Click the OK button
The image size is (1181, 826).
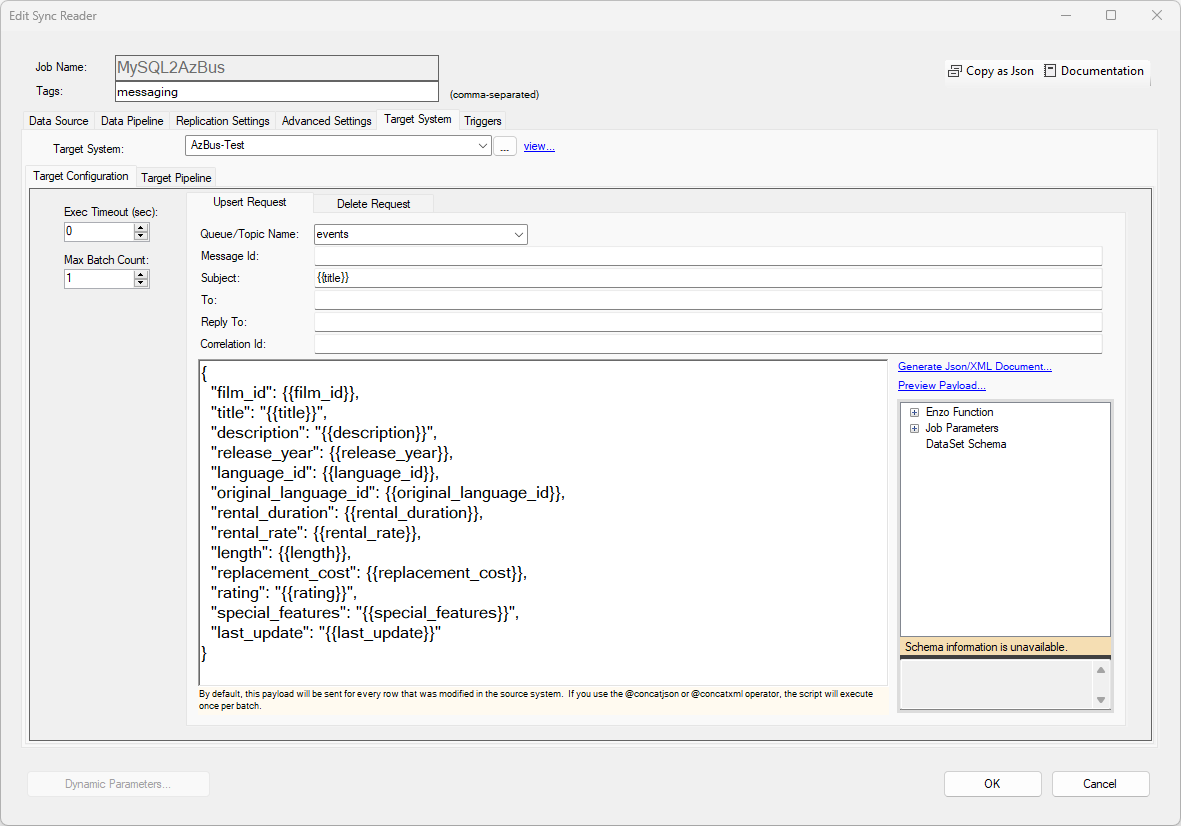coord(993,784)
